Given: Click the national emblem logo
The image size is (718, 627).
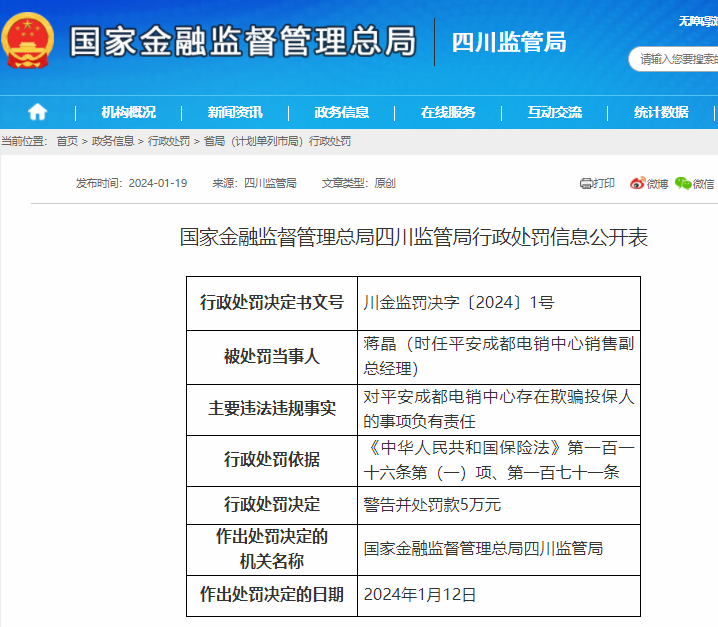Looking at the screenshot, I should [27, 40].
